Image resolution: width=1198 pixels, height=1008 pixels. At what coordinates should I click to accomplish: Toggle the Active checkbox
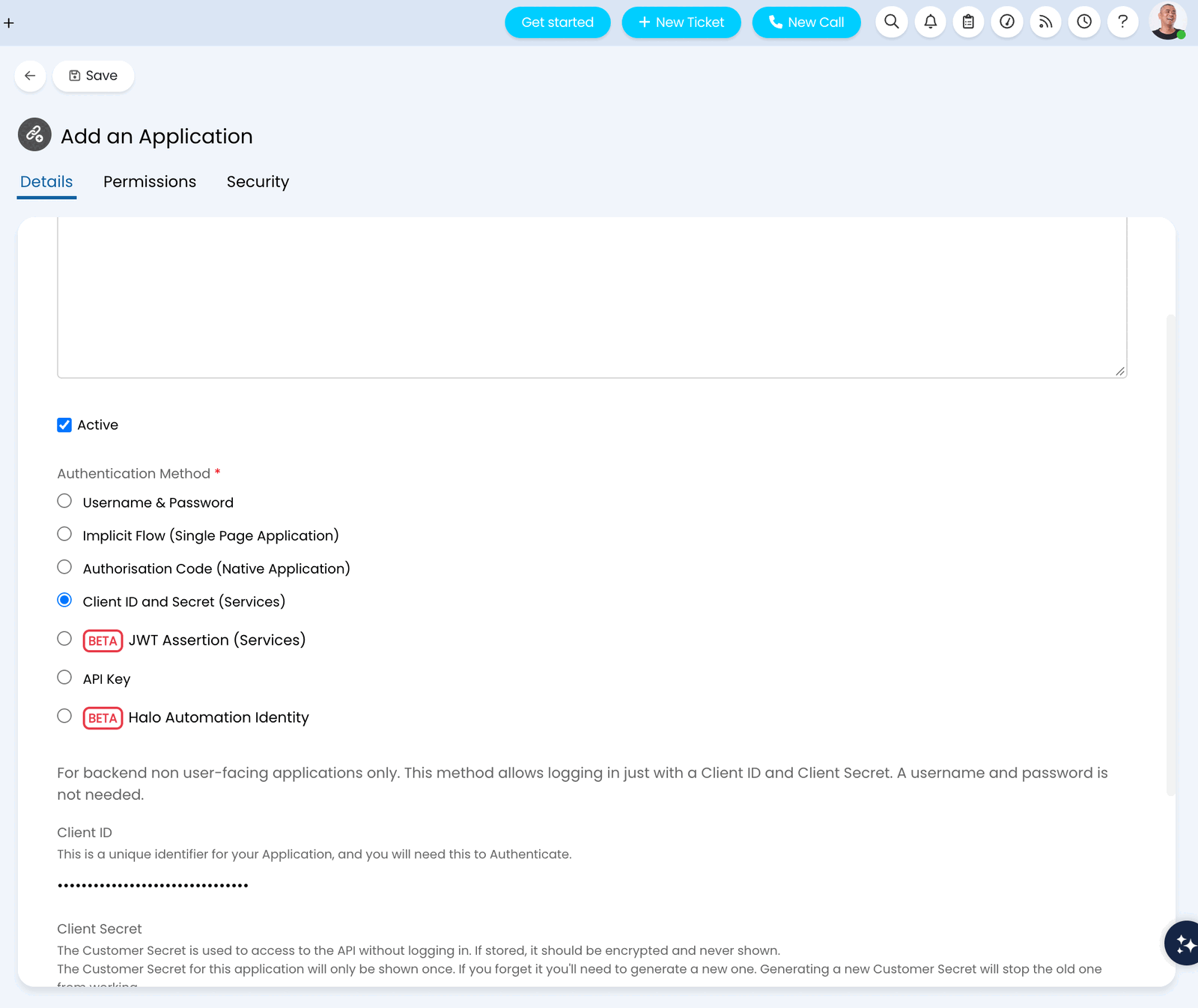64,425
